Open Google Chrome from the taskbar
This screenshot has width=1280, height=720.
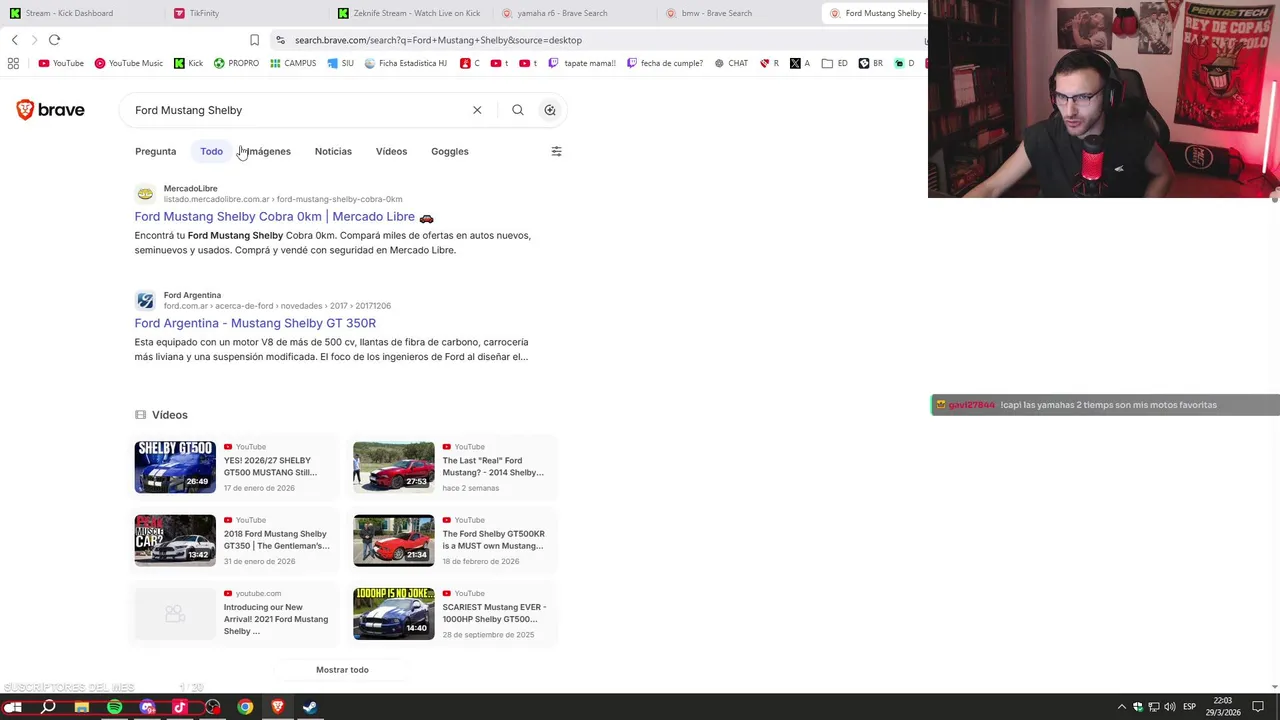[x=245, y=707]
